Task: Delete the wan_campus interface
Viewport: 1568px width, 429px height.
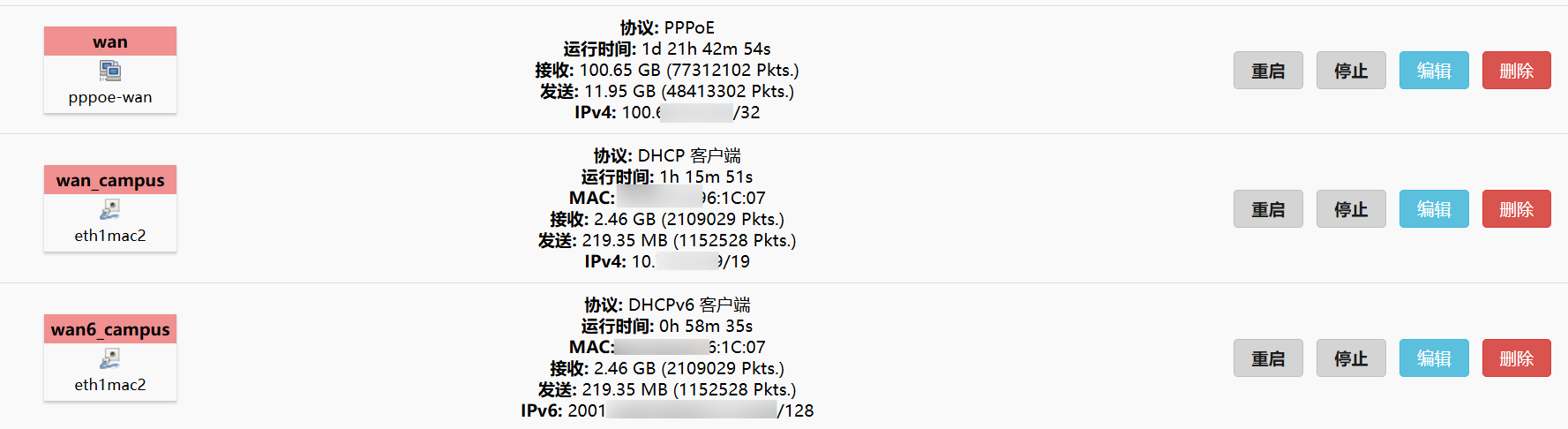Action: (1516, 209)
